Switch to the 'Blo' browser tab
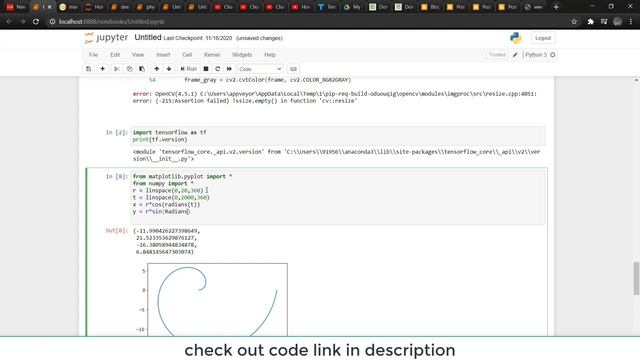Viewport: 640px width, 360px height. pos(431,7)
